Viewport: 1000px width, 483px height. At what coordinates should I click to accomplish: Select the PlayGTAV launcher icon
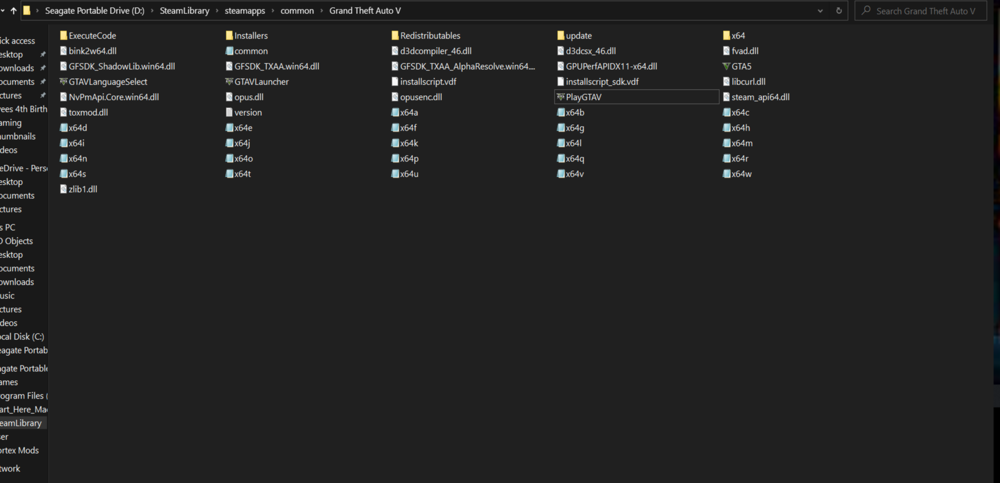(x=561, y=97)
